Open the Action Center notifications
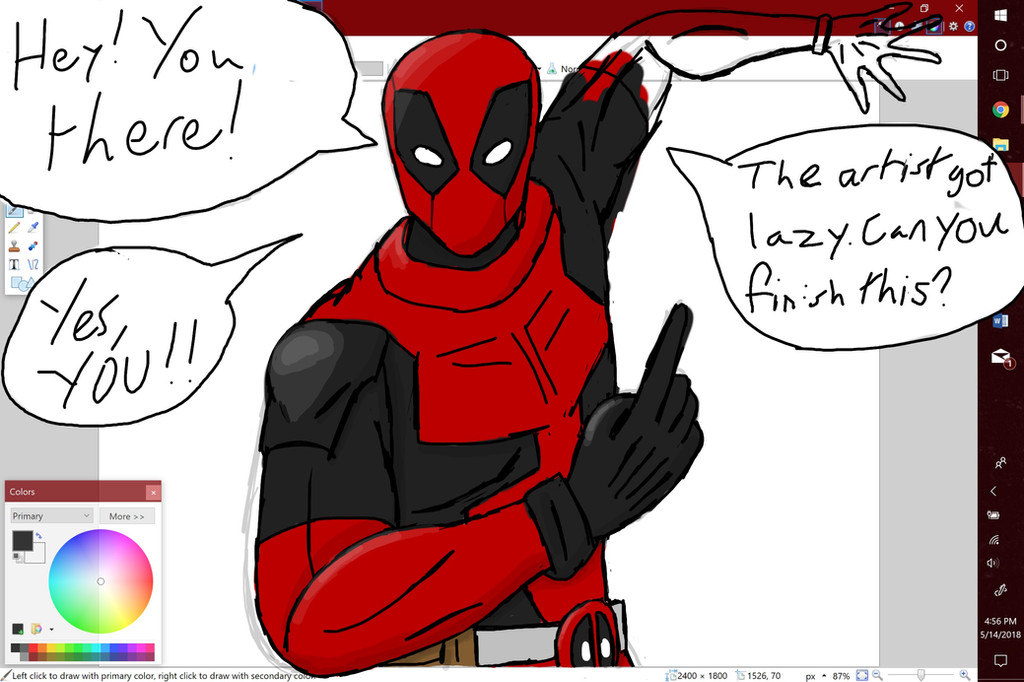Image resolution: width=1024 pixels, height=682 pixels. (1000, 660)
